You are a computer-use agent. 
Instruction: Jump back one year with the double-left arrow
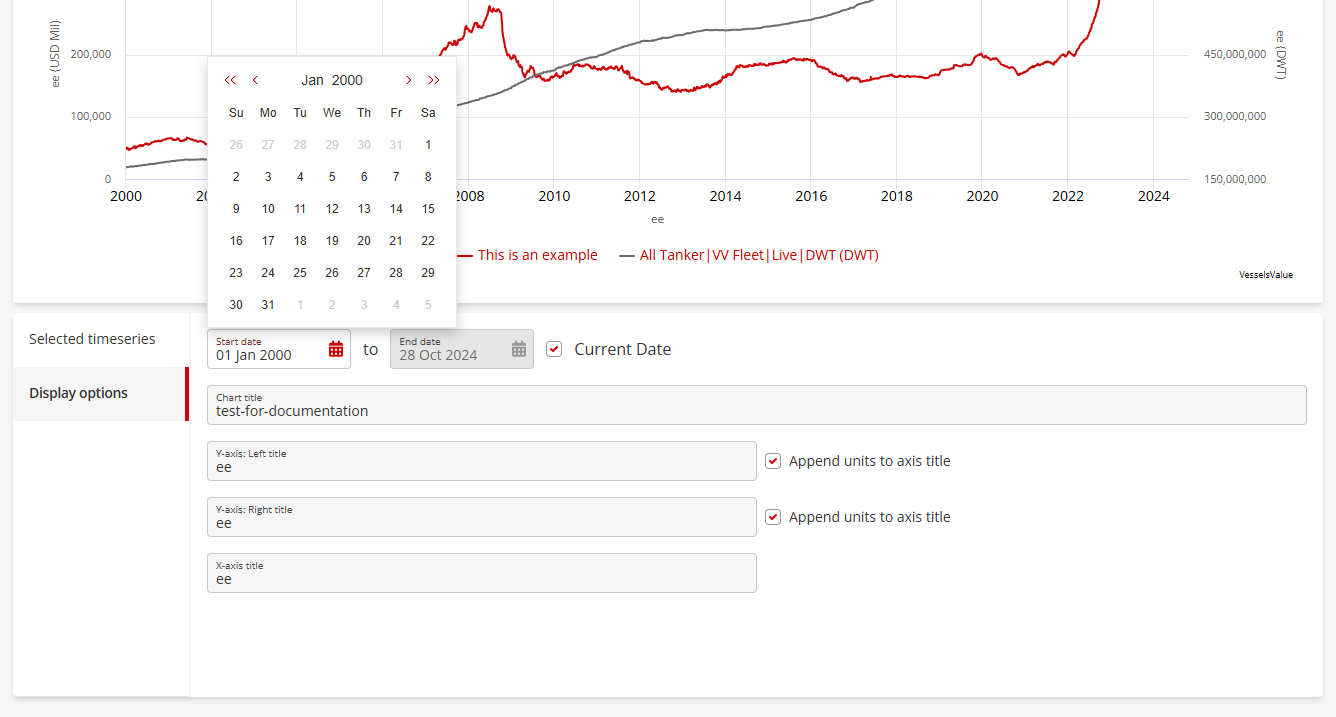tap(230, 80)
